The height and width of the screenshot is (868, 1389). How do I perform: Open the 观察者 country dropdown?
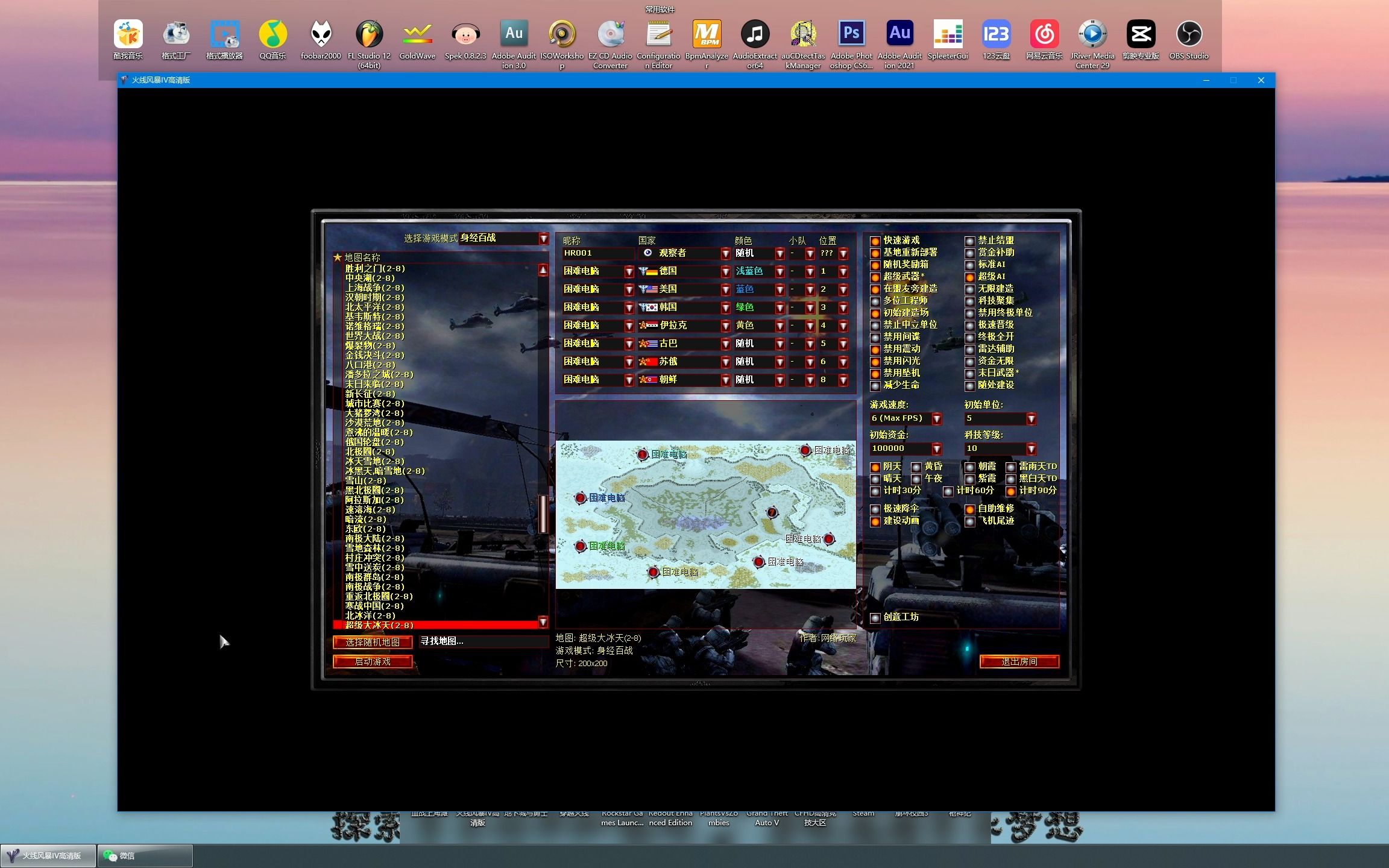pos(725,254)
